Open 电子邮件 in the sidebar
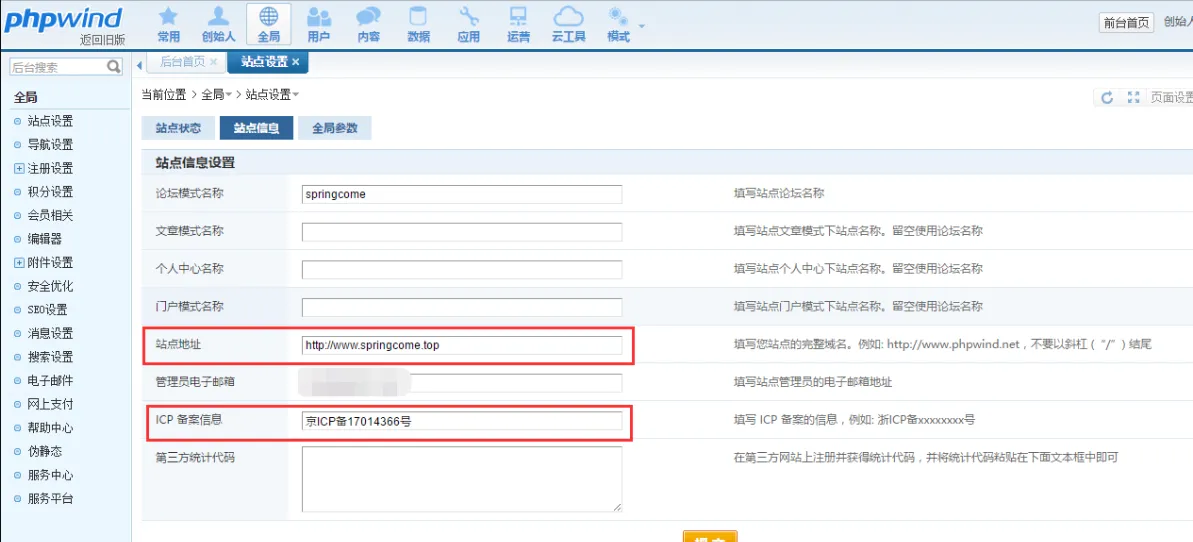Image resolution: width=1193 pixels, height=542 pixels. coord(50,381)
